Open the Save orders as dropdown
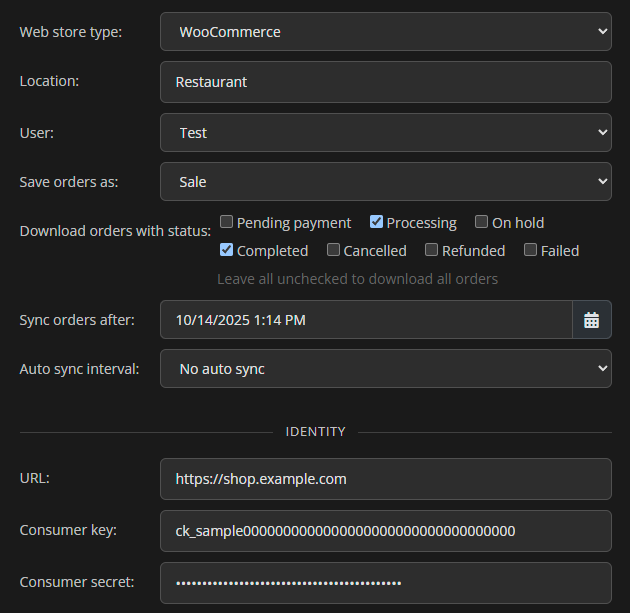Screen dimensions: 630x613 pyautogui.click(x=386, y=182)
